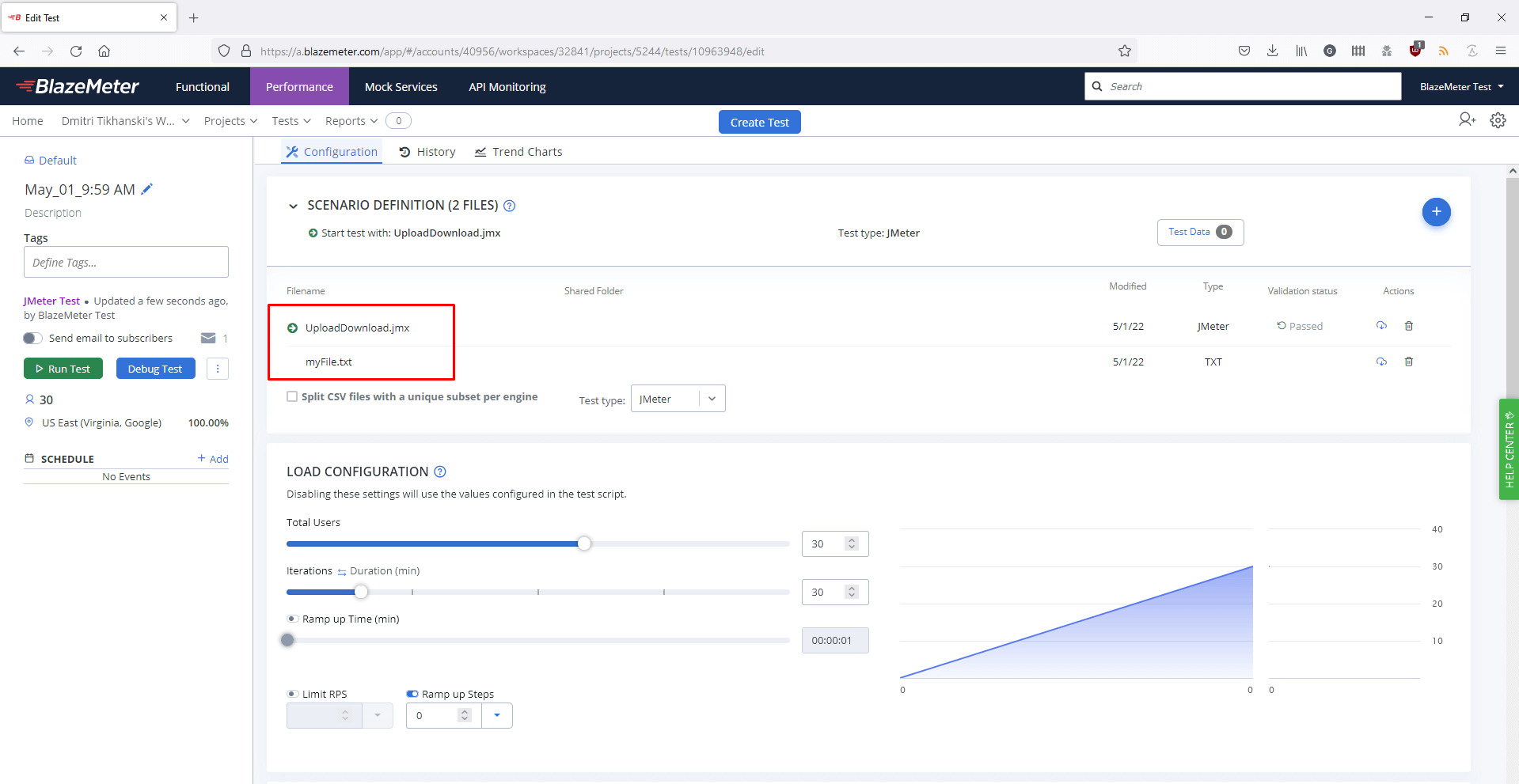
Task: Open Limit RPS dropdown arrow
Action: click(x=378, y=715)
